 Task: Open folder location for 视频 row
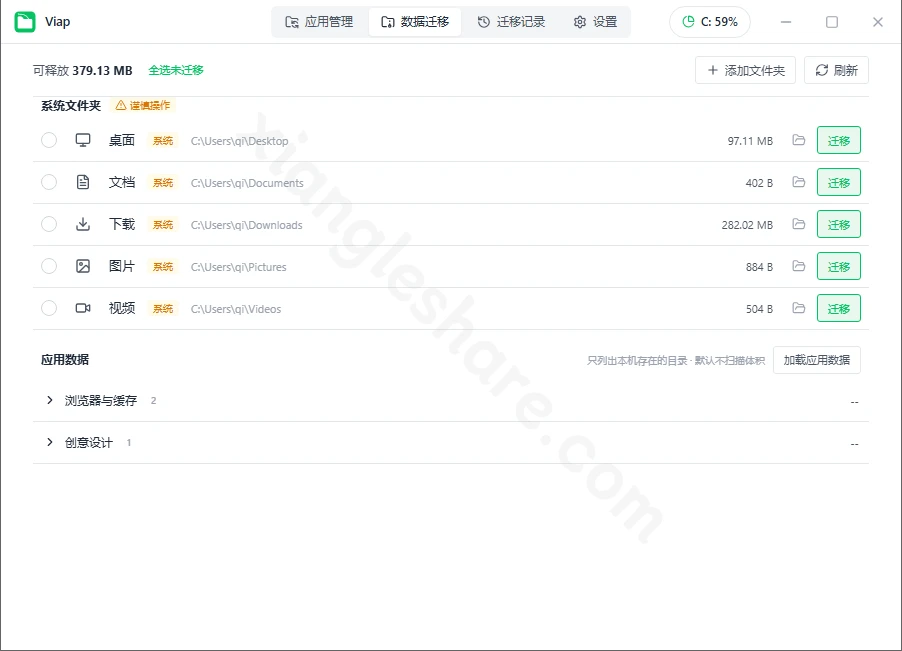[x=798, y=308]
